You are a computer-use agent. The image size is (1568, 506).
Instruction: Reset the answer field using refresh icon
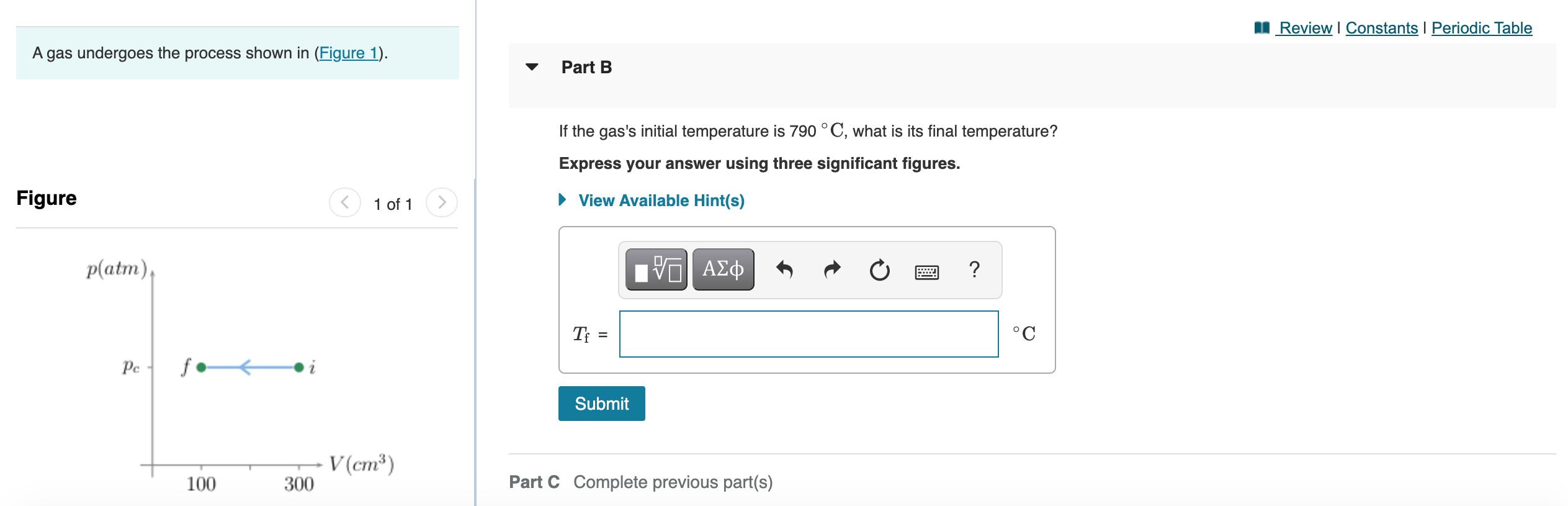tap(878, 269)
